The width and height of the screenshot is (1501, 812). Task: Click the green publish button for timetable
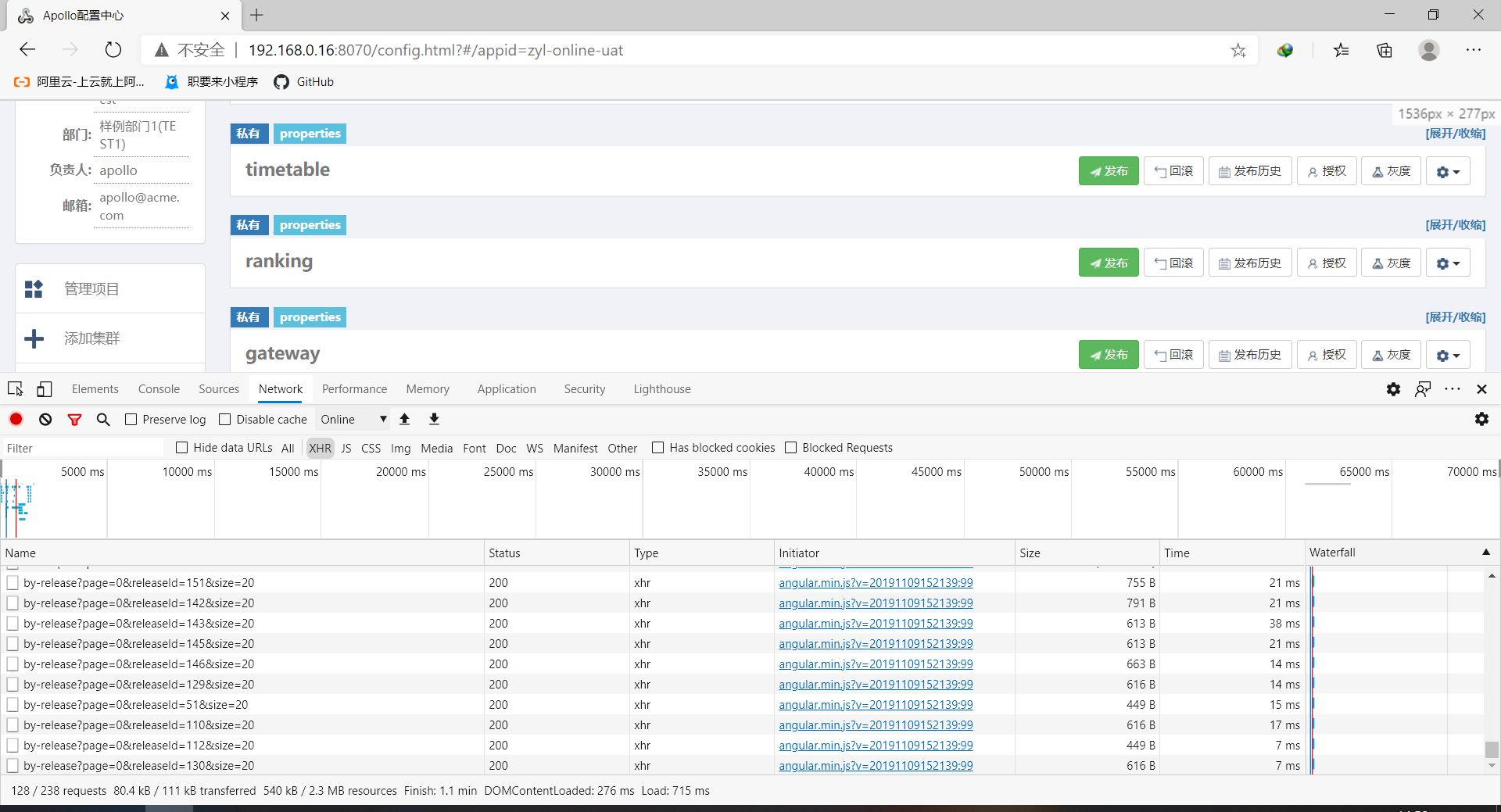click(1109, 171)
